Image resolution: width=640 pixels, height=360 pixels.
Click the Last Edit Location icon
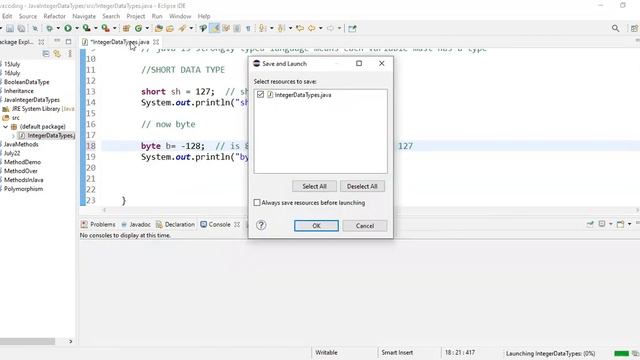[x=300, y=28]
